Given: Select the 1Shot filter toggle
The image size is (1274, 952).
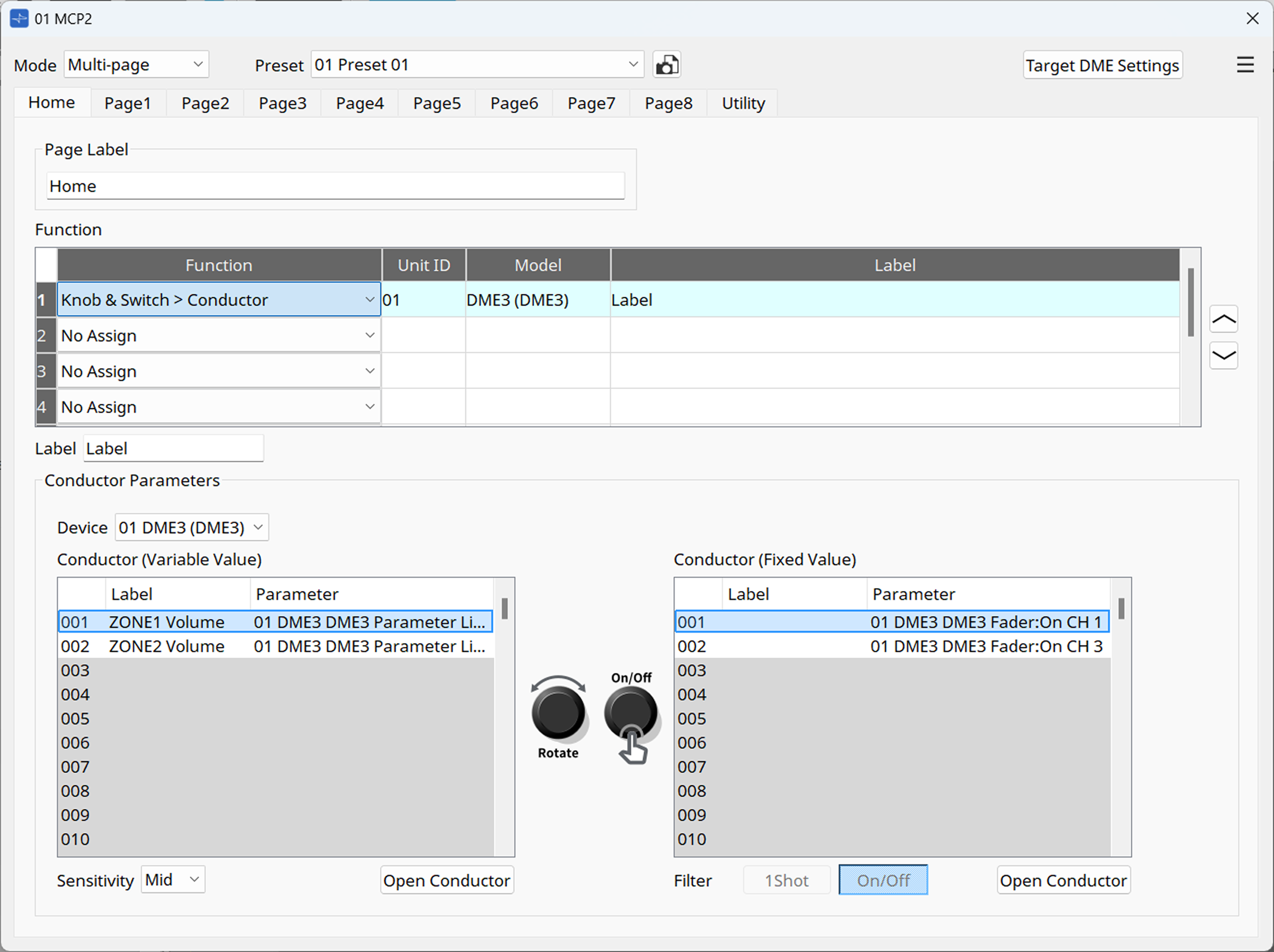Looking at the screenshot, I should pyautogui.click(x=786, y=880).
